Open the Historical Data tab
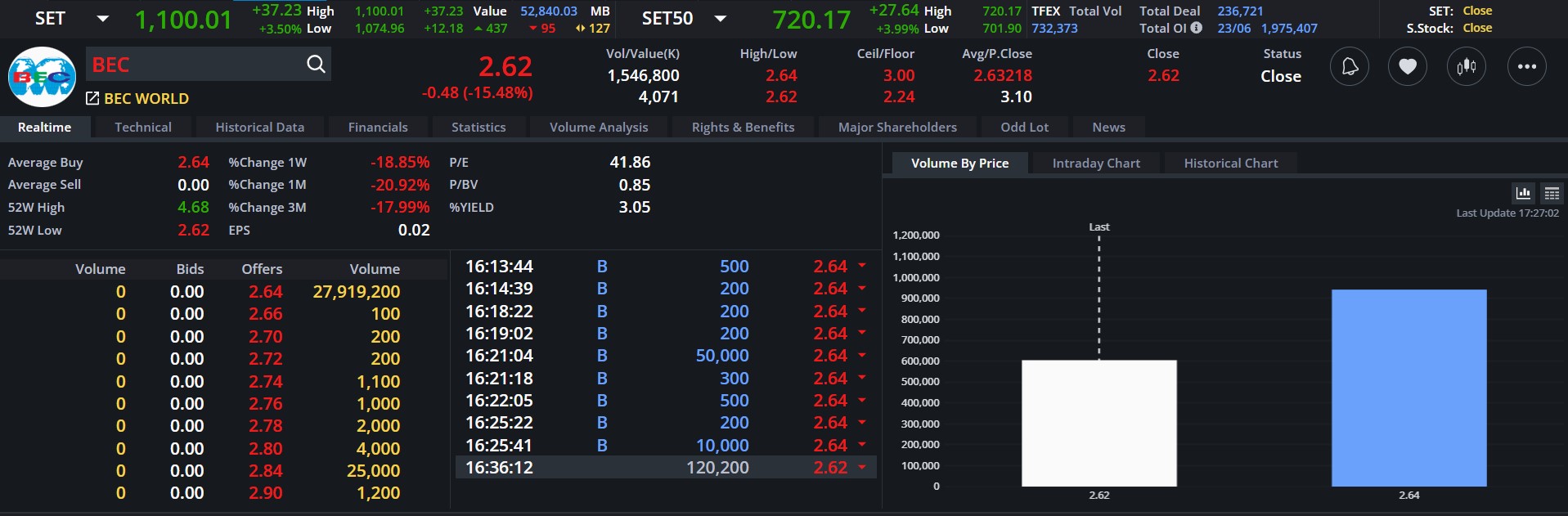 click(260, 127)
